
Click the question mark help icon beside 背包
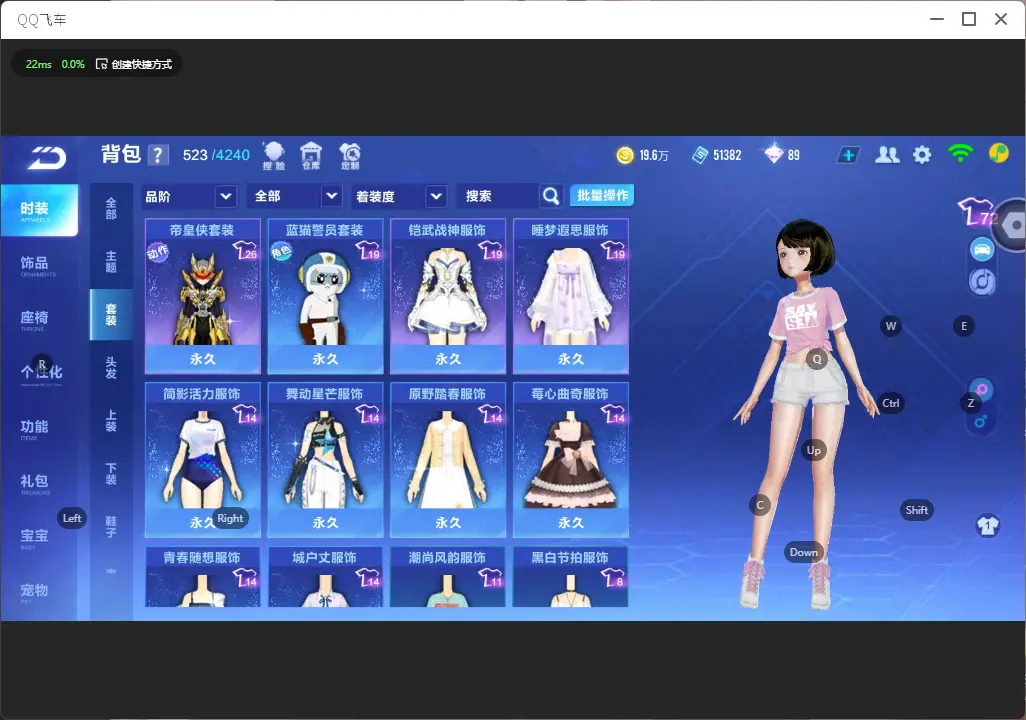pos(158,155)
